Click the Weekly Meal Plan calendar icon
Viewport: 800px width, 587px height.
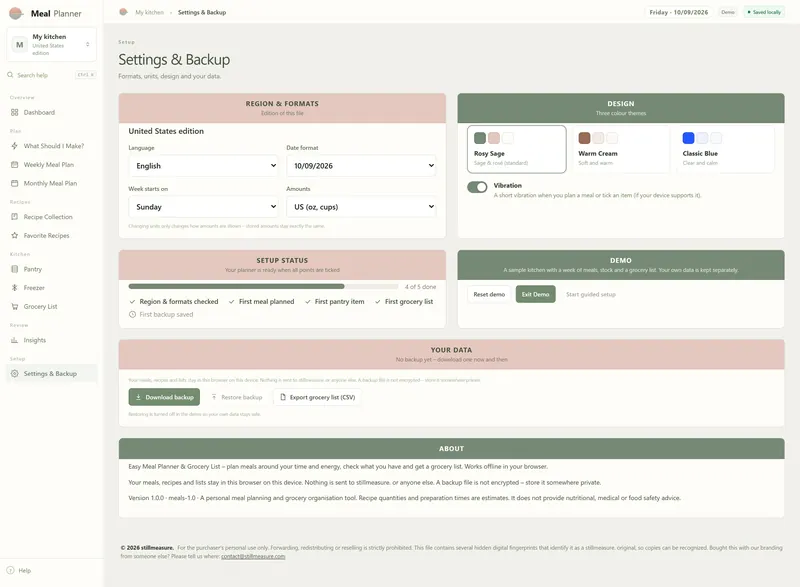(14, 165)
